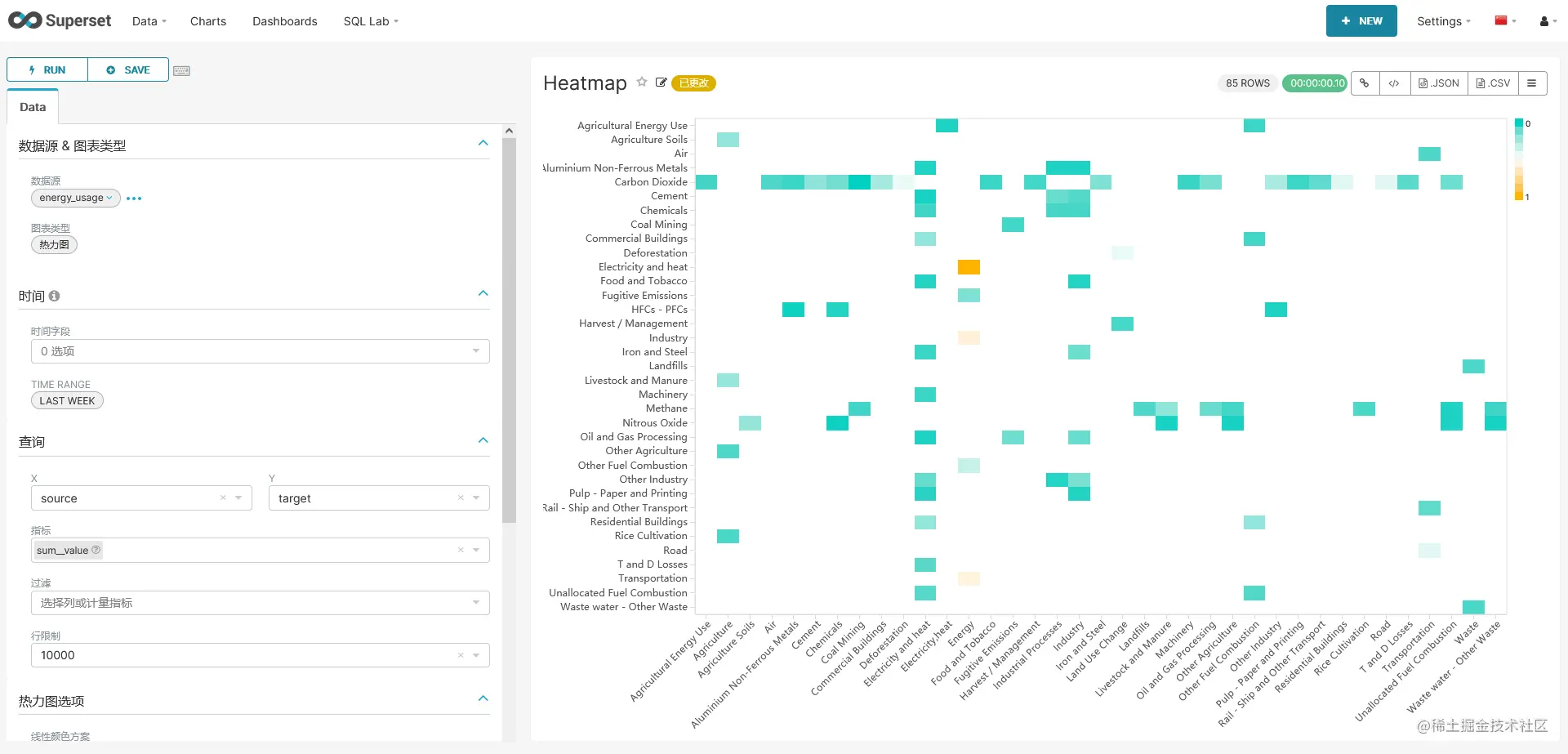
Task: Clear the source selection in X field
Action: pos(223,497)
